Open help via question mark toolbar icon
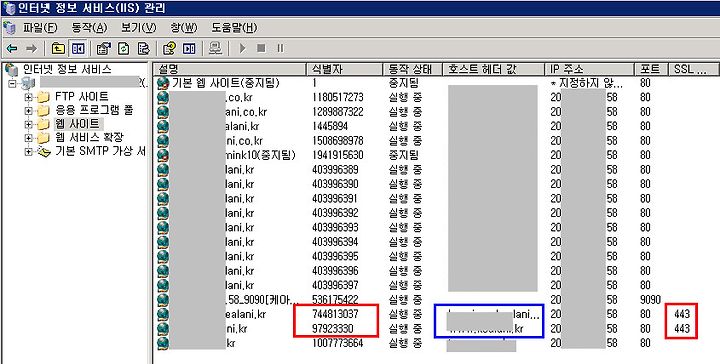 (169, 48)
